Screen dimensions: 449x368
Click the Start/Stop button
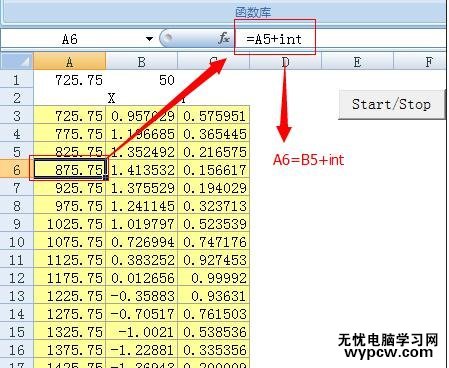point(391,104)
